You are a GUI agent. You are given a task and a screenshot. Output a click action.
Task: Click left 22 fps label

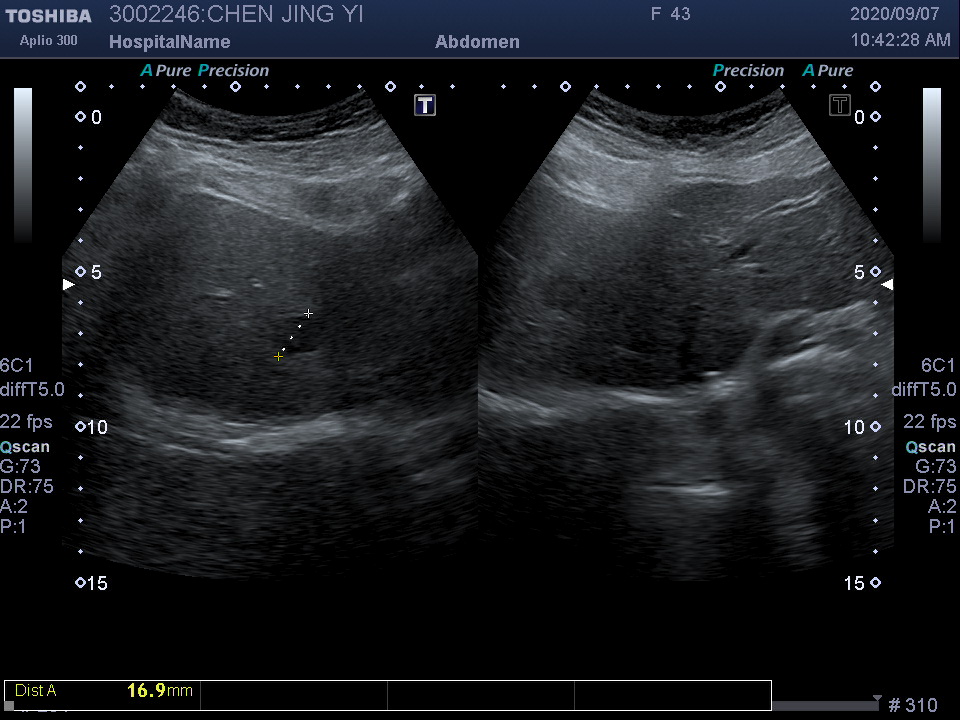[x=26, y=421]
